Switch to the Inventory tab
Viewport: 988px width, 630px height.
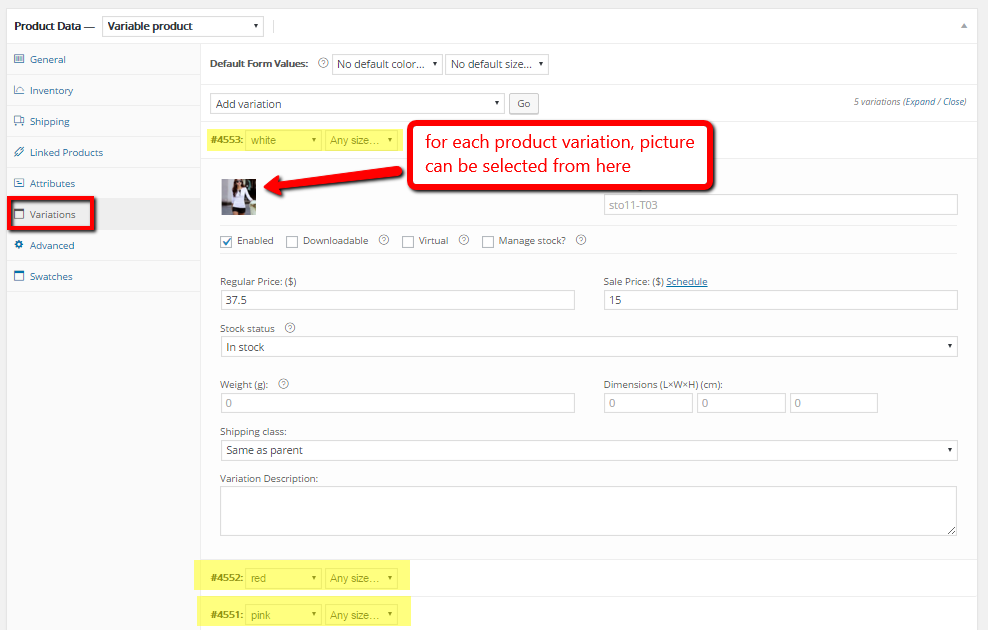[103, 90]
